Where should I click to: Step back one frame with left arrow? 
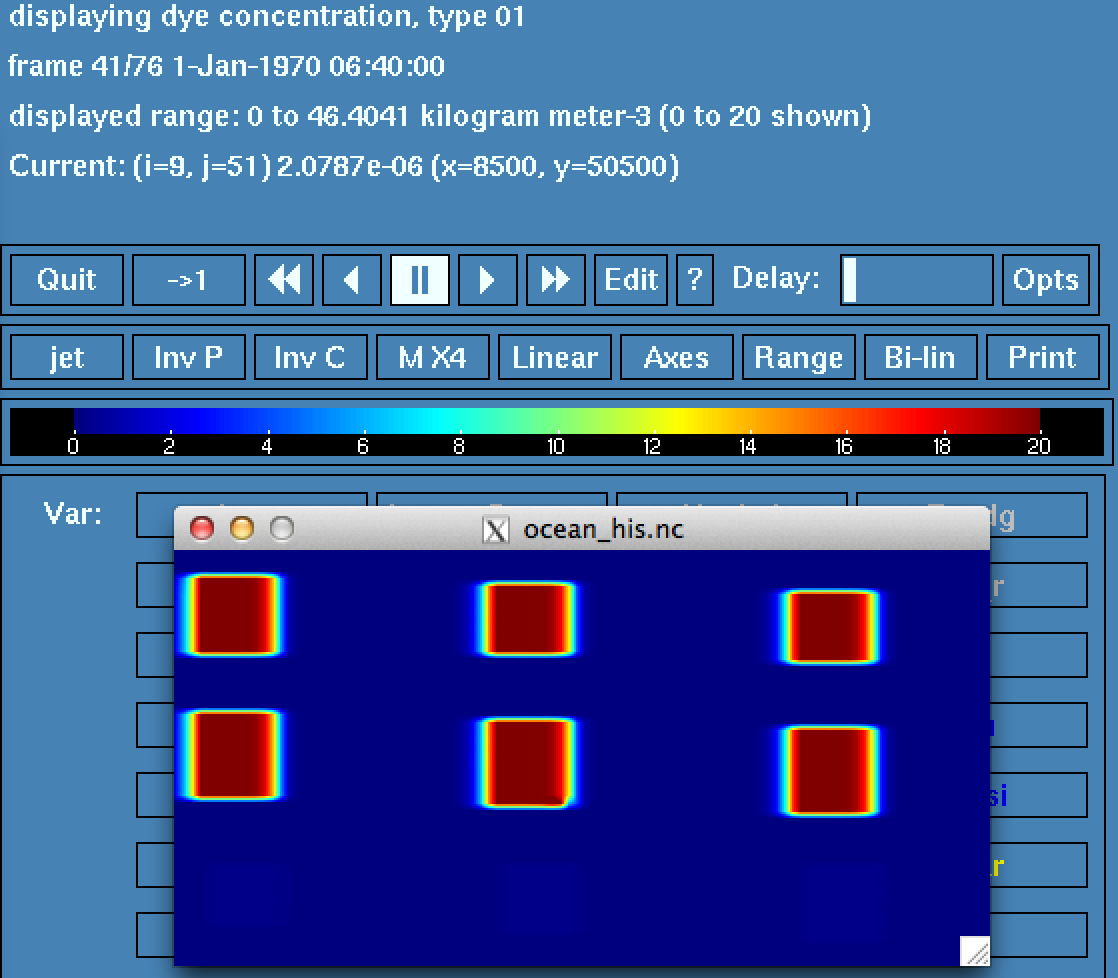point(351,280)
